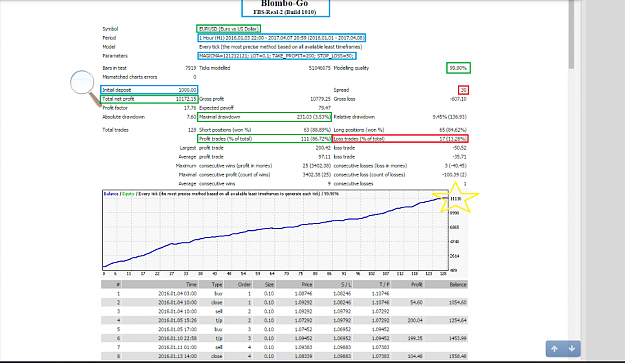Screen dimensions: 625x363
Task: Select relative drawdown value '9.45% (136.93)'
Action: pos(450,117)
